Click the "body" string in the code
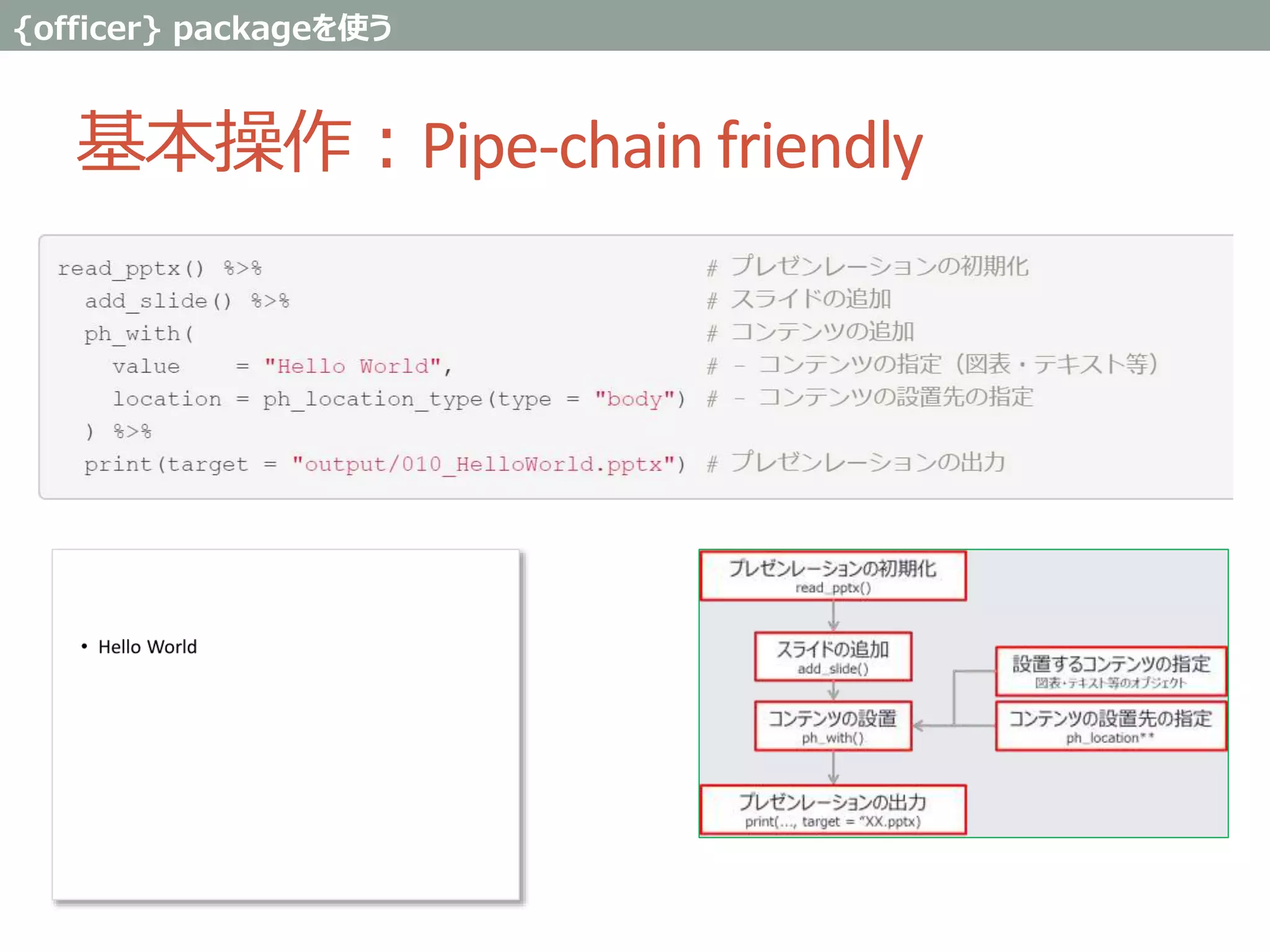This screenshot has width=1270, height=952. [634, 399]
